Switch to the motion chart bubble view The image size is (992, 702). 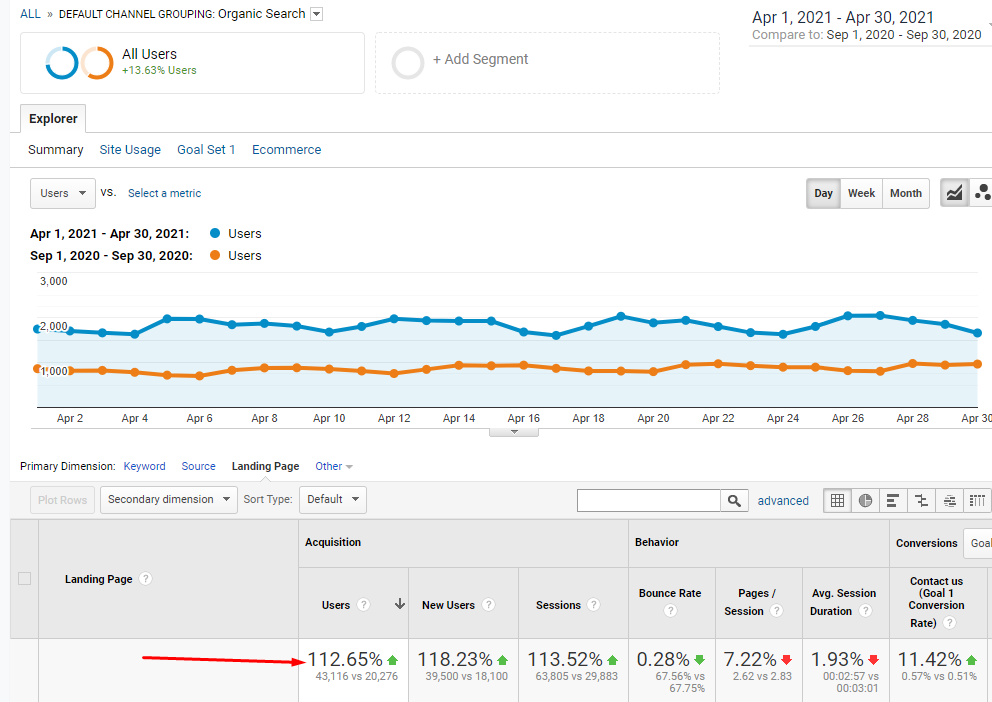click(983, 193)
